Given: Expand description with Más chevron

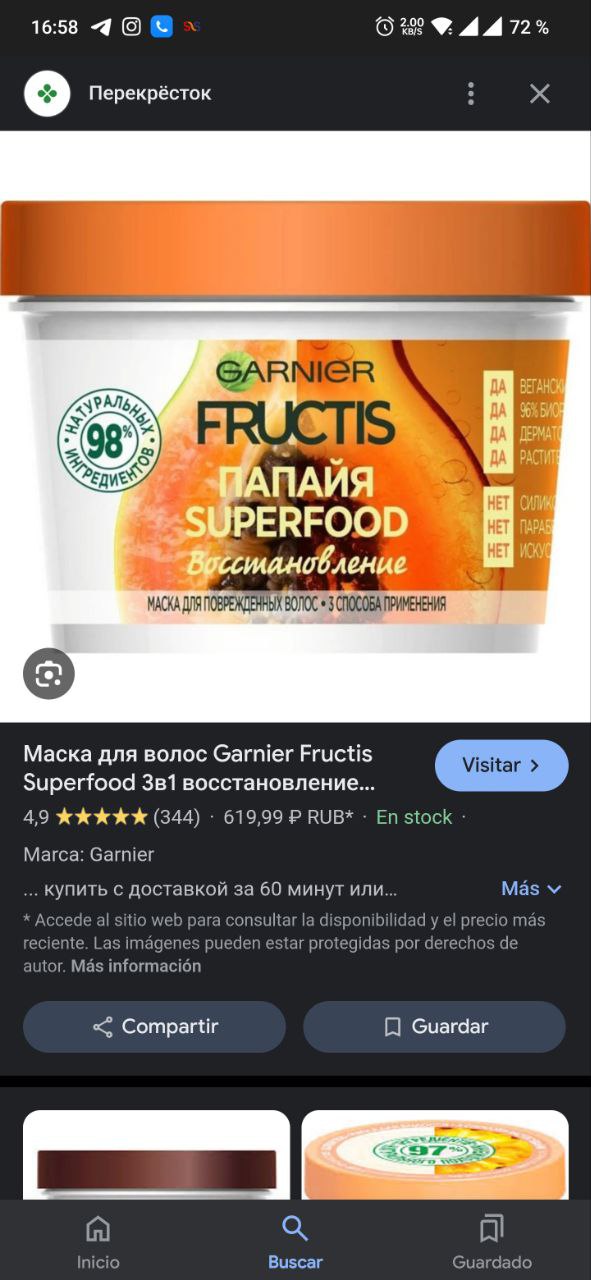Looking at the screenshot, I should point(532,888).
